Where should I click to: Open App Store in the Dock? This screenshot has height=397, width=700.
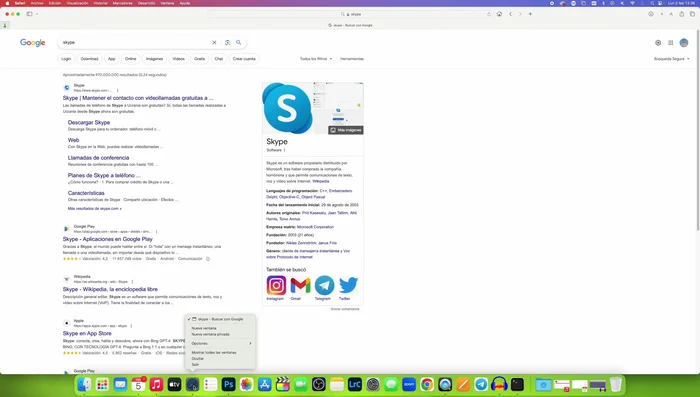tap(265, 384)
